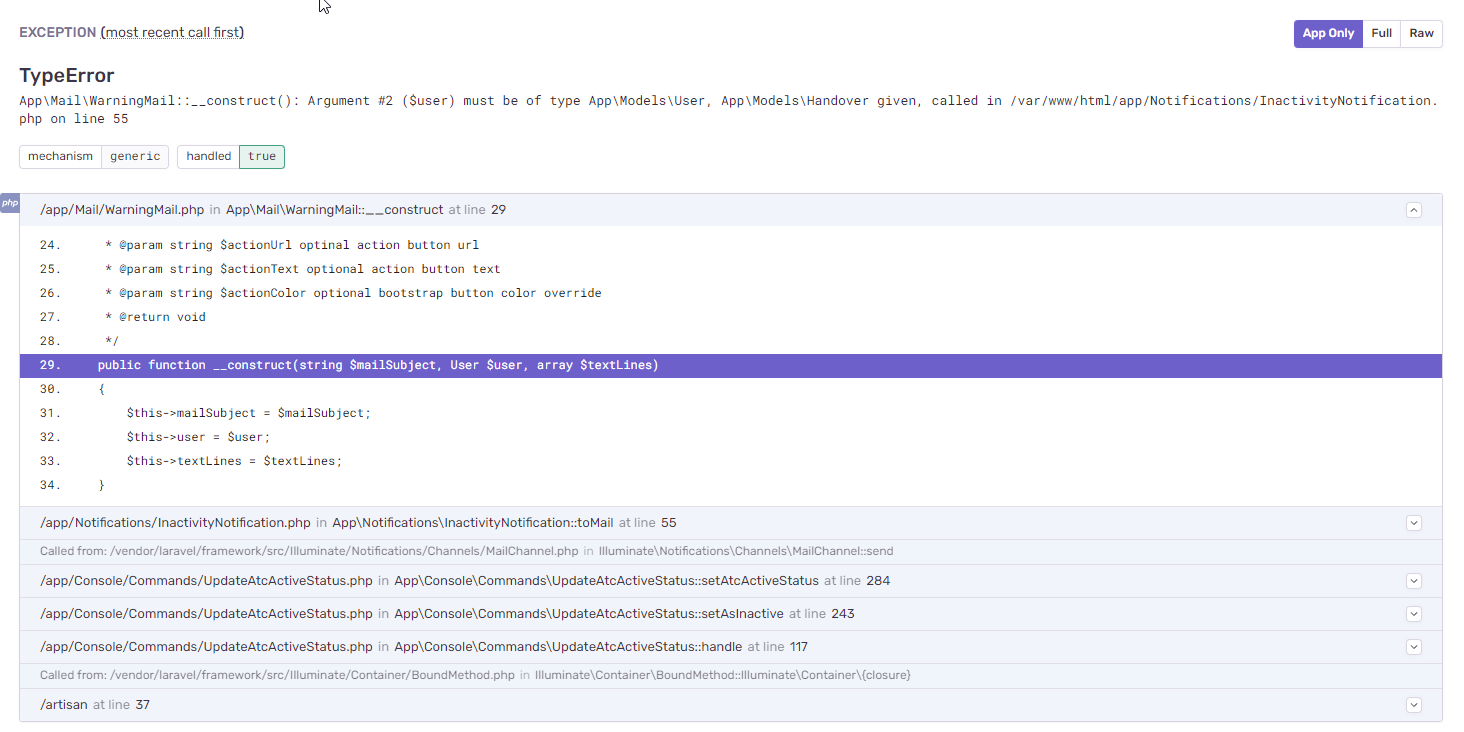Click the 'Called from' MailChannel.php row
1464x732 pixels.
point(731,551)
